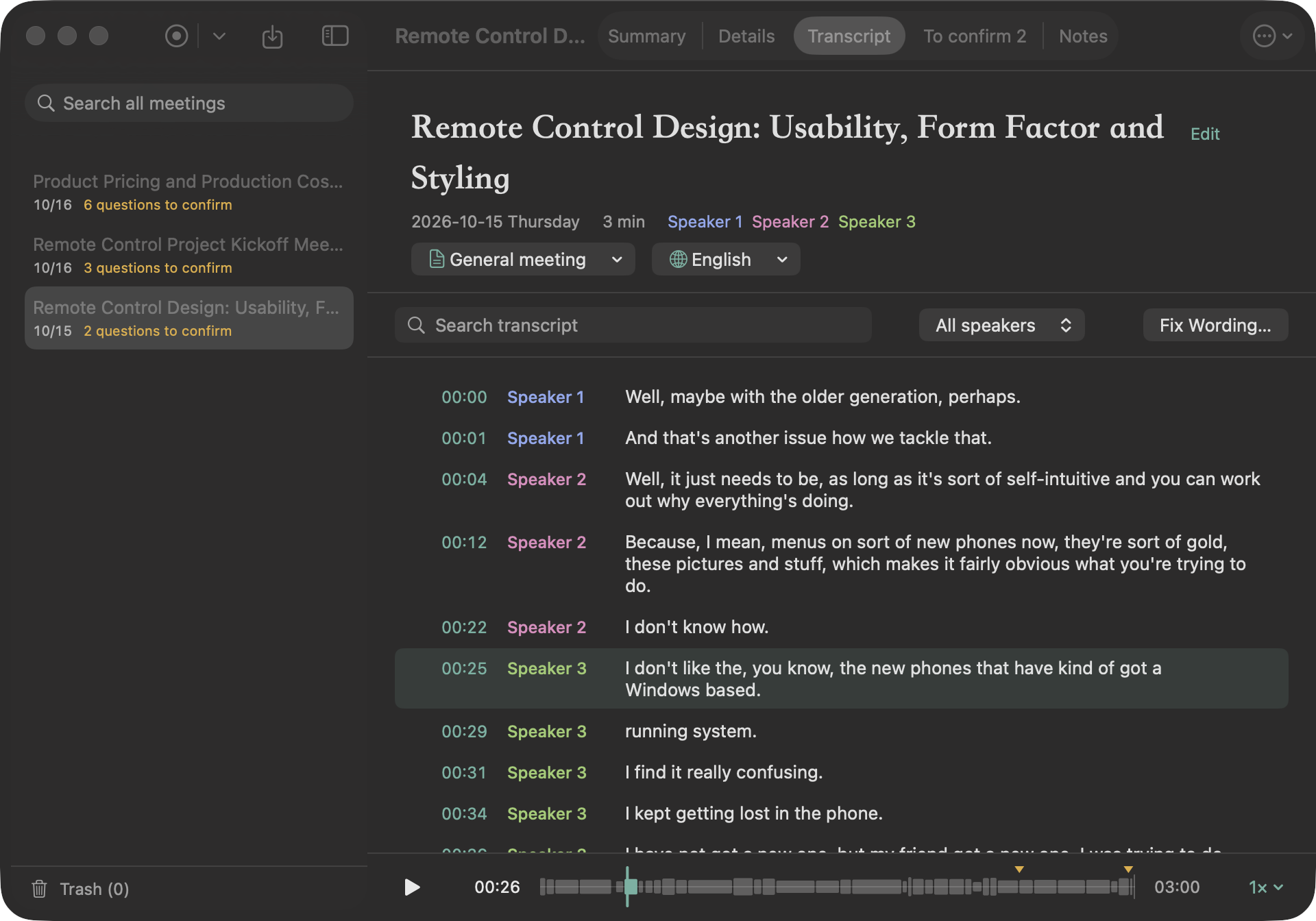Focus the Search all meetings field
The height and width of the screenshot is (921, 1316).
189,103
